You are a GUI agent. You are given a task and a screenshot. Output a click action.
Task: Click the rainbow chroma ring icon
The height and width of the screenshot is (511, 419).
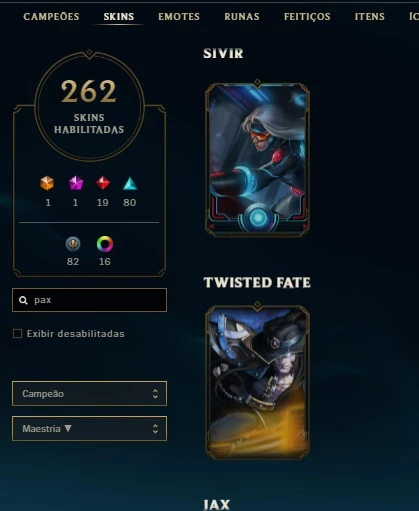105,244
